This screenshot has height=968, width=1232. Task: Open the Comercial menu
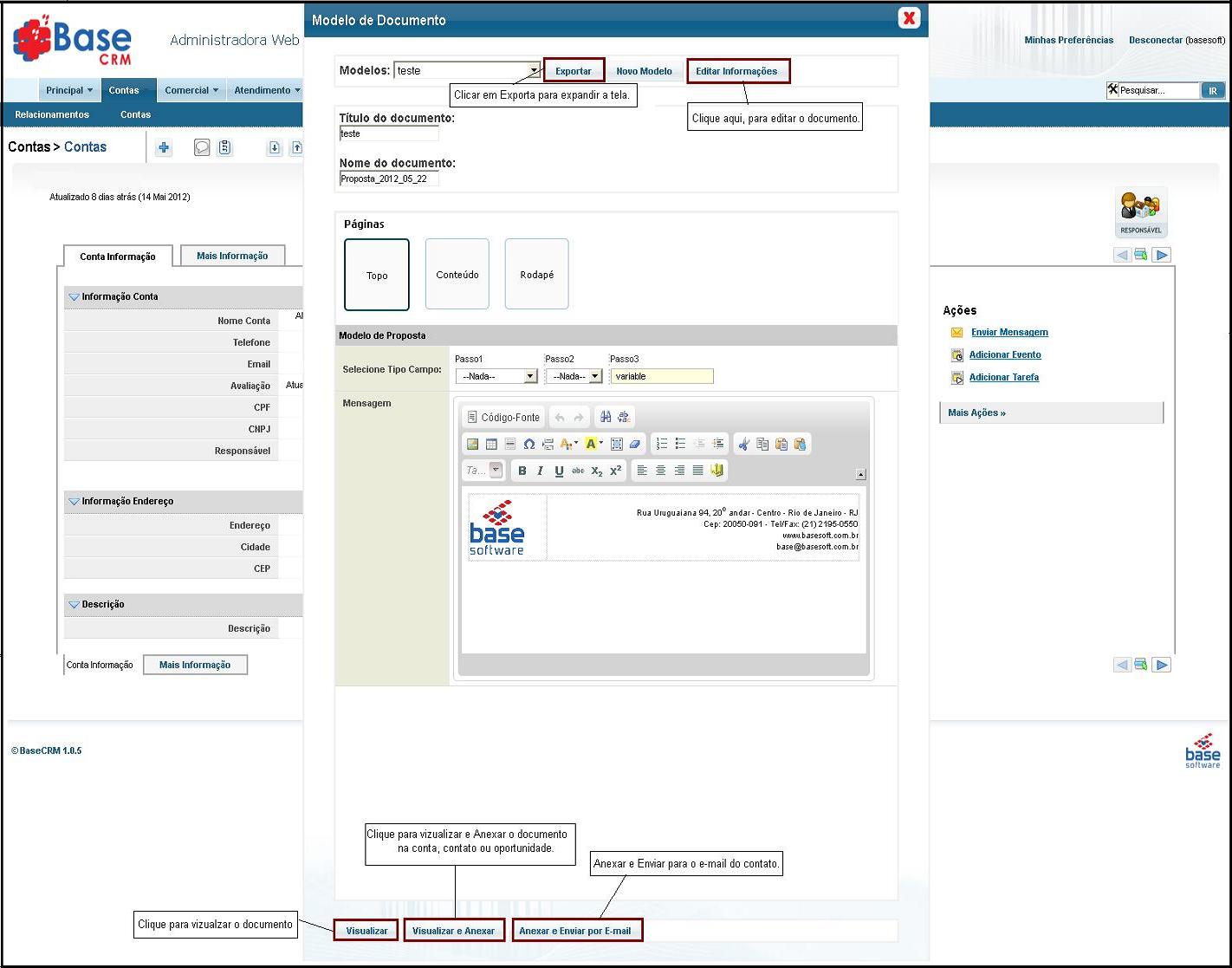[191, 89]
